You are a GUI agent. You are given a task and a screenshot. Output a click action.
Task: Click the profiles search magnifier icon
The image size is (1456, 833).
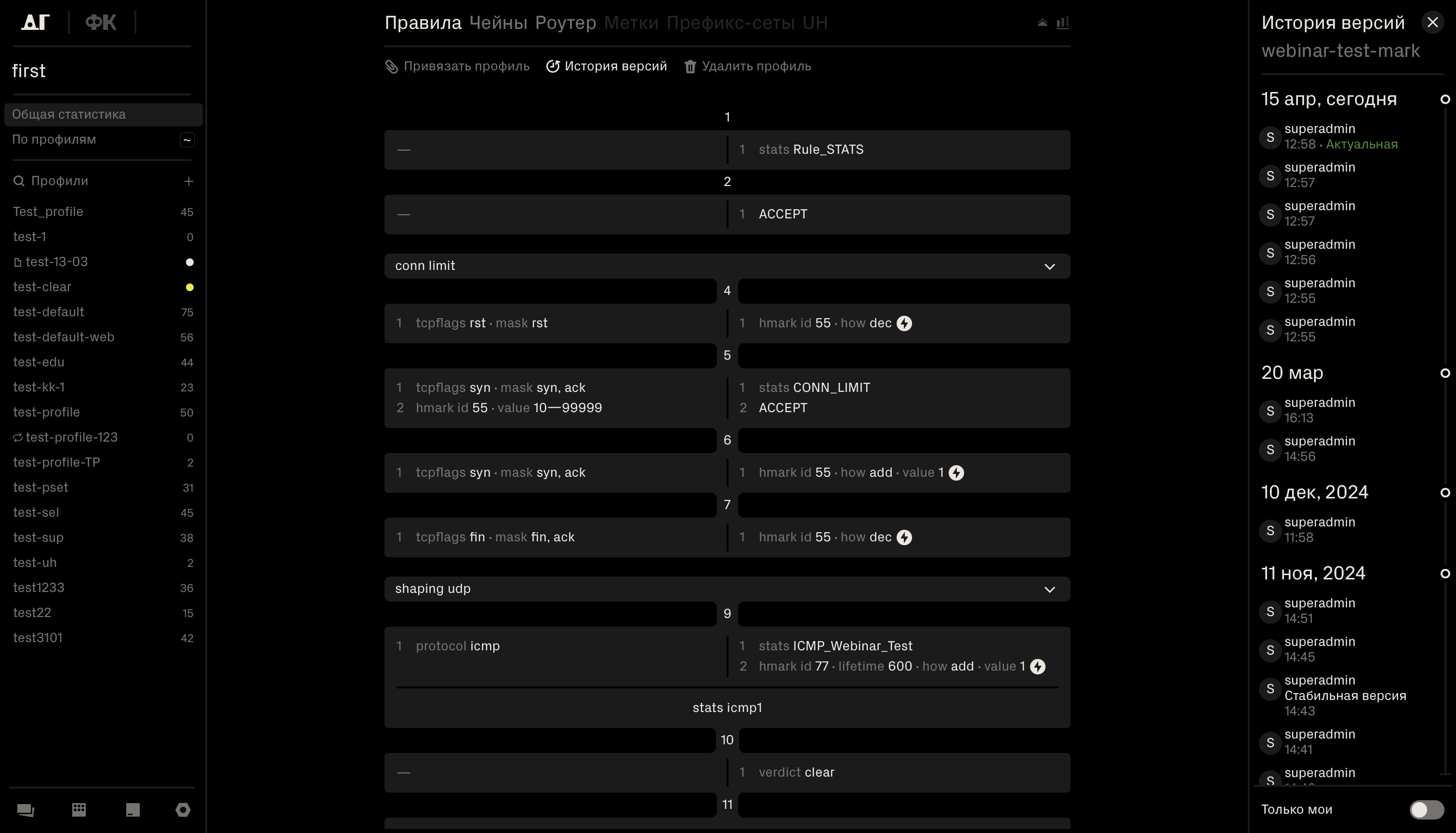coord(19,181)
